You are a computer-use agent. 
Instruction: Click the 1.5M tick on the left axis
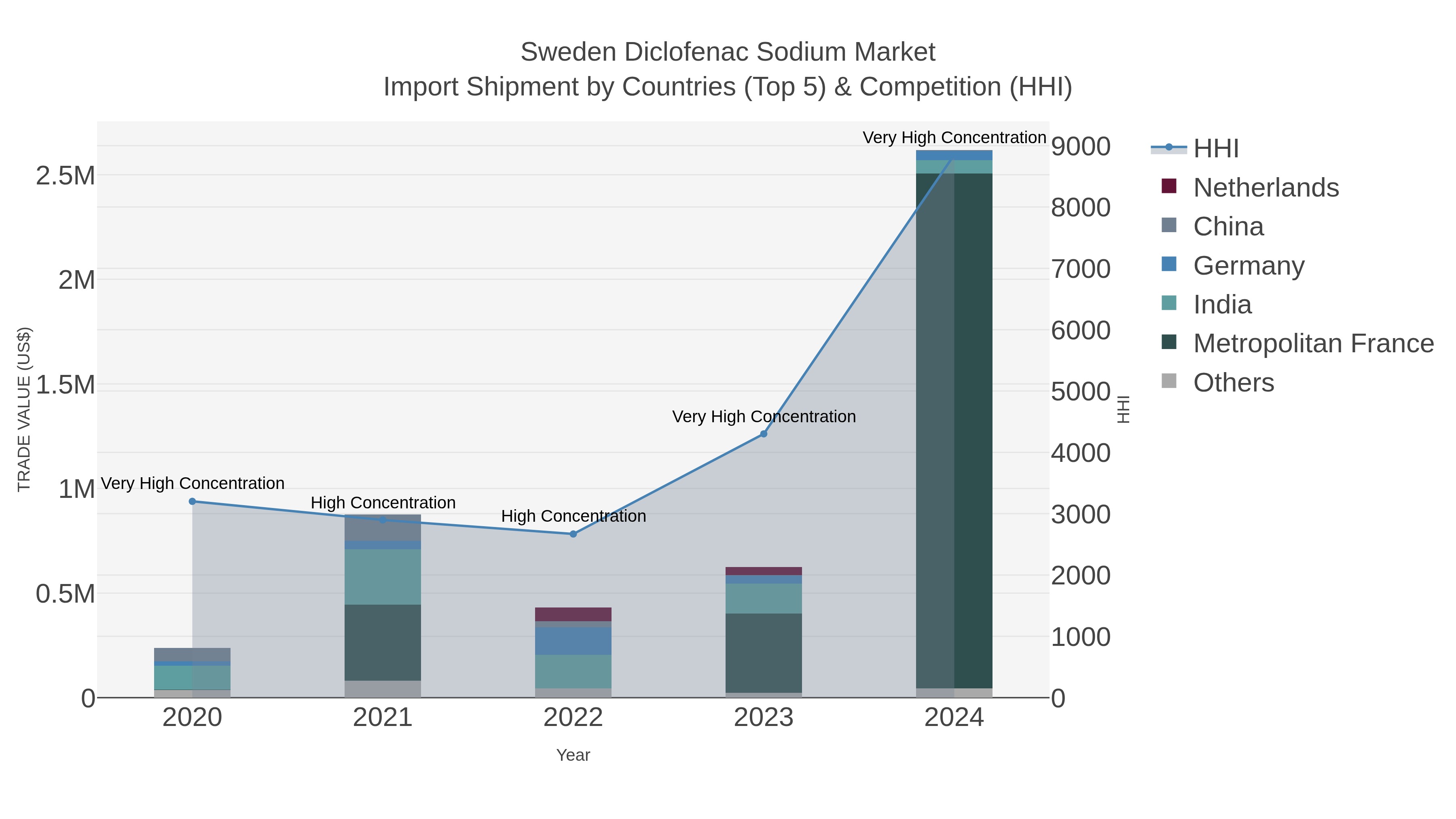click(x=66, y=385)
